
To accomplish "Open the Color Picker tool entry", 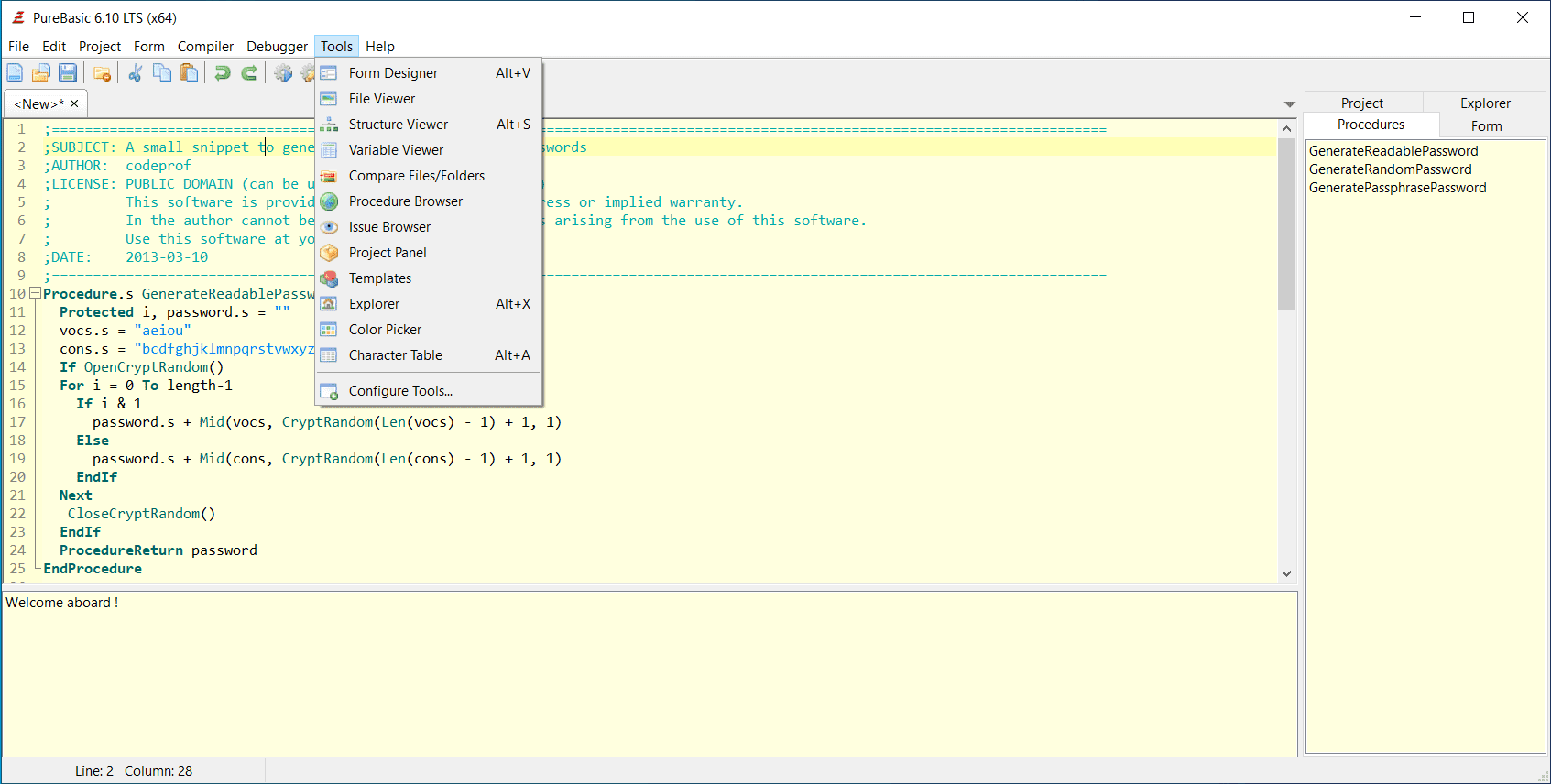I will [x=429, y=330].
